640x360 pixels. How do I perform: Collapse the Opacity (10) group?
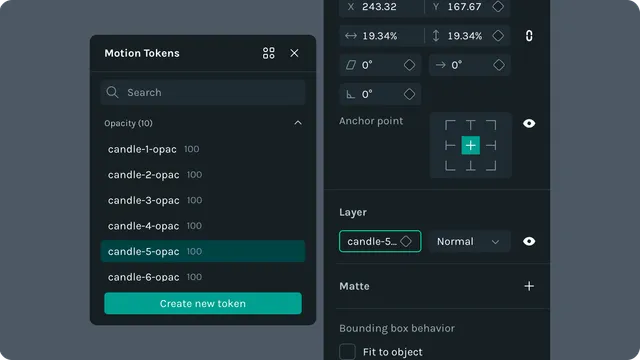point(298,123)
